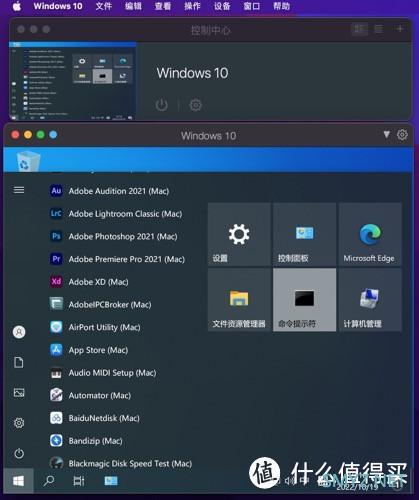Click Windows 10 name in Control Center
Screen dimensions: 419x500
pos(192,73)
